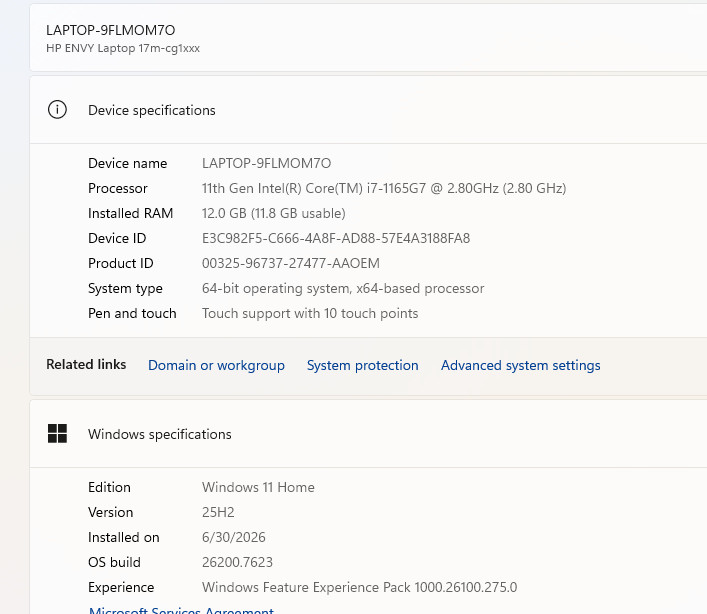Click the Device name label
The height and width of the screenshot is (614, 707).
pyautogui.click(x=128, y=163)
